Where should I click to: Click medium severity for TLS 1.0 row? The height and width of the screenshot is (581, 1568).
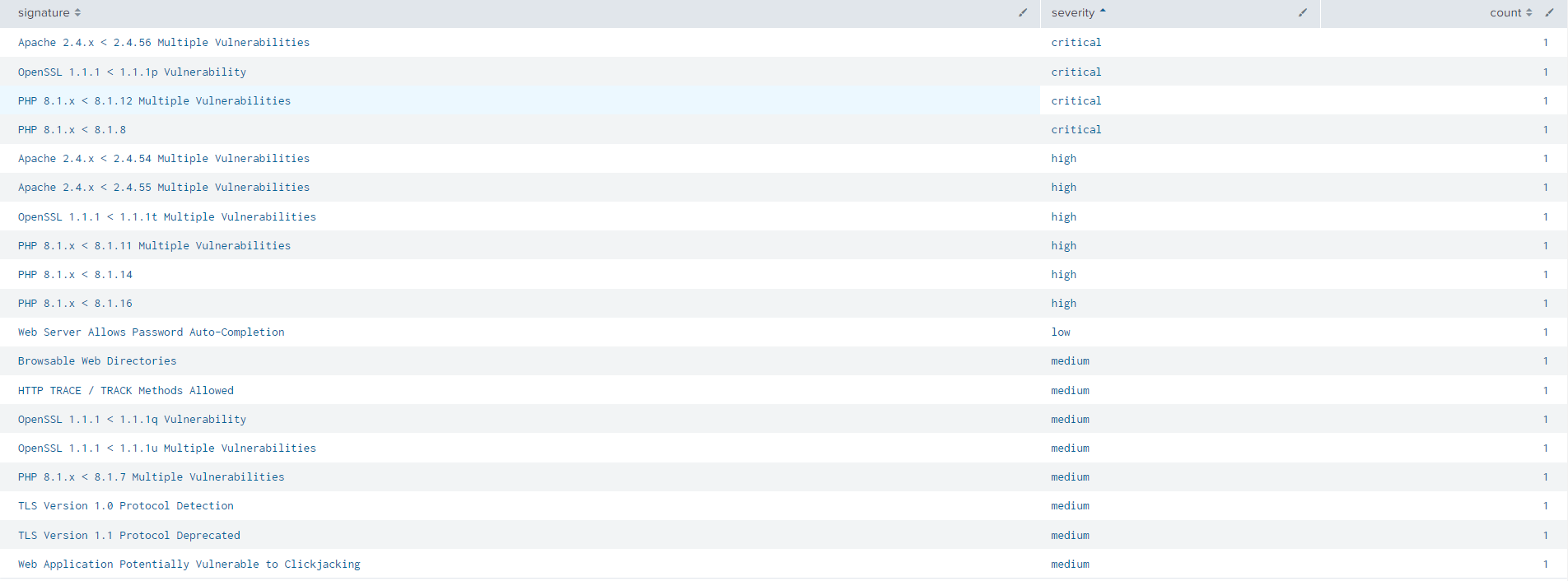point(1071,506)
